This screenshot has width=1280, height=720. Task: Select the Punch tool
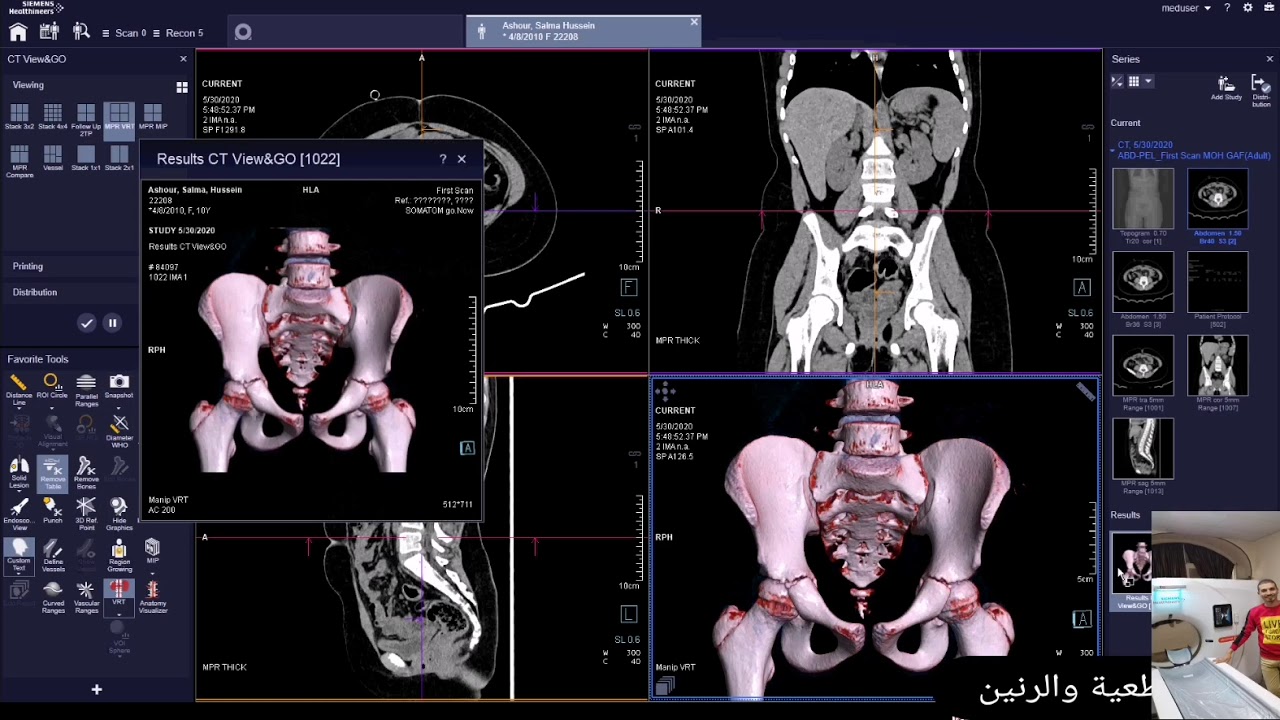click(52, 512)
